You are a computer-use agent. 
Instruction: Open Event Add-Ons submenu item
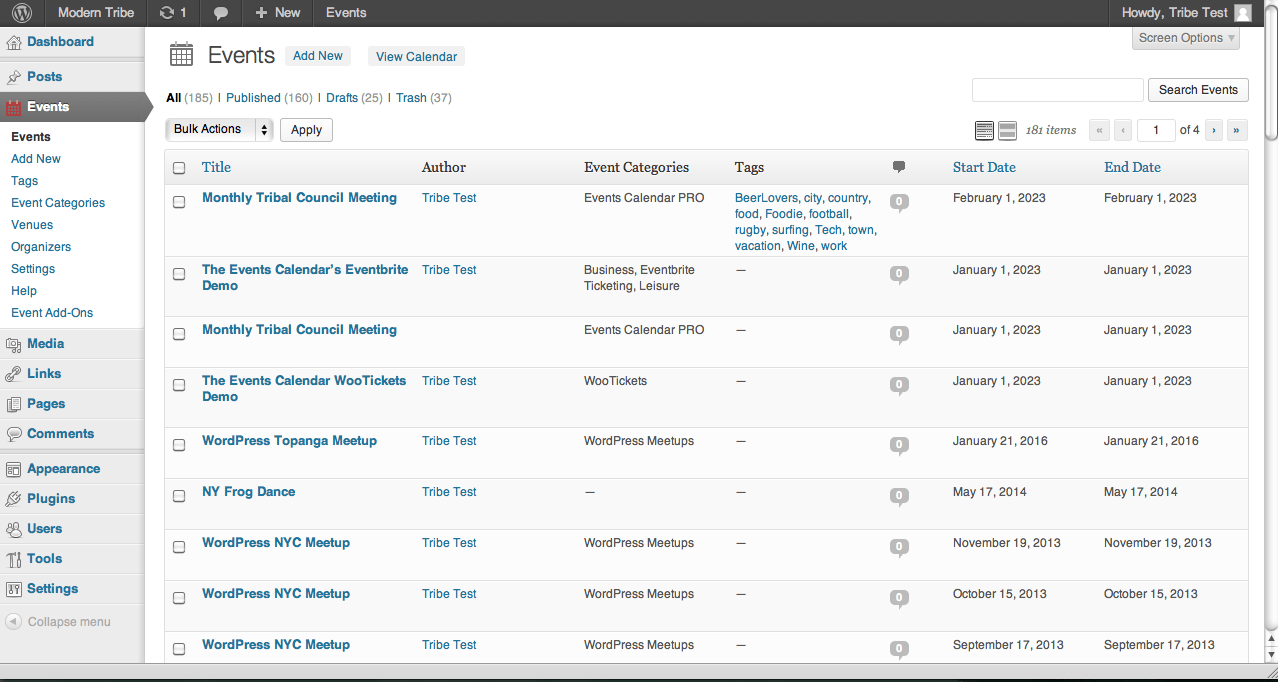(52, 313)
